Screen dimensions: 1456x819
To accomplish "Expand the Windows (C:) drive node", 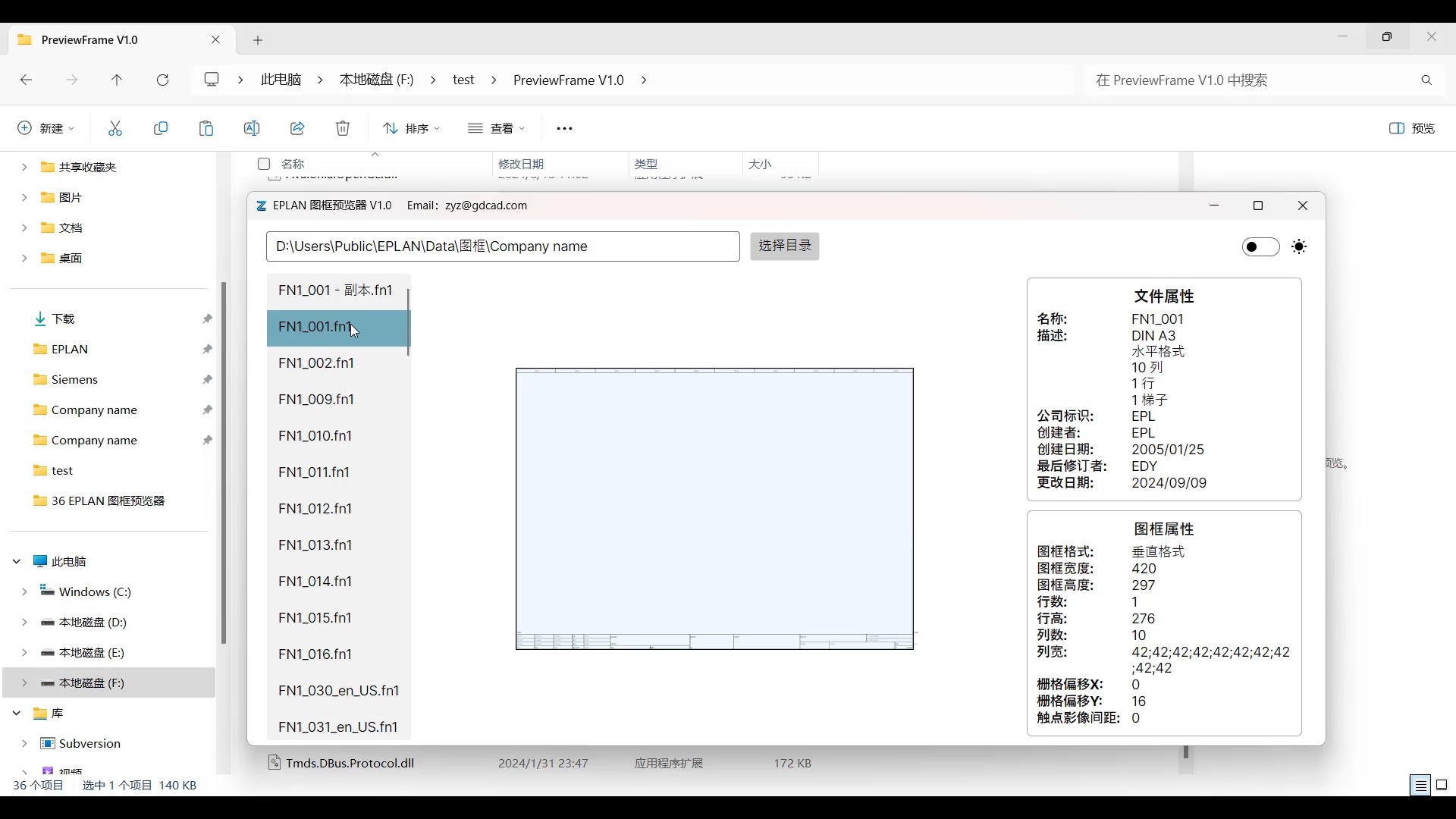I will tap(24, 591).
